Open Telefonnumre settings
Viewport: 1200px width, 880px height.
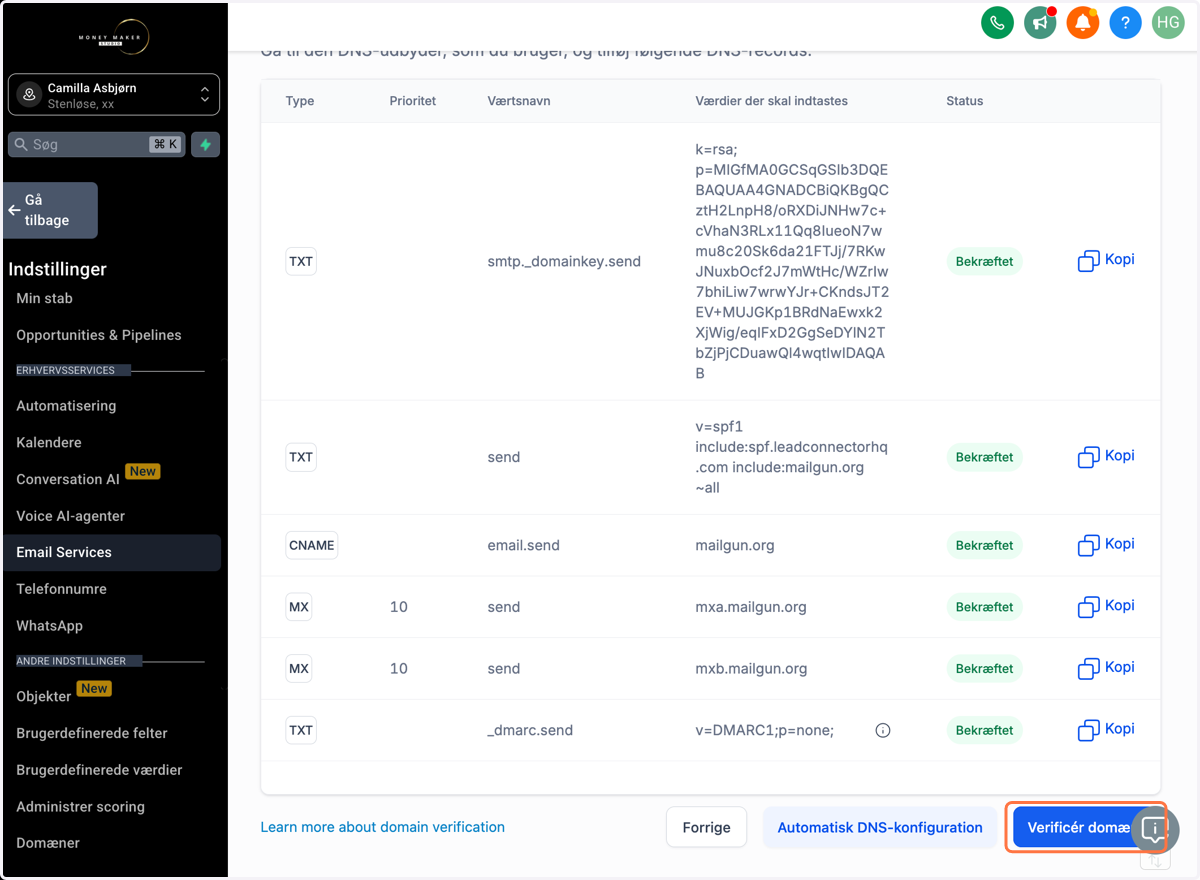click(x=61, y=589)
